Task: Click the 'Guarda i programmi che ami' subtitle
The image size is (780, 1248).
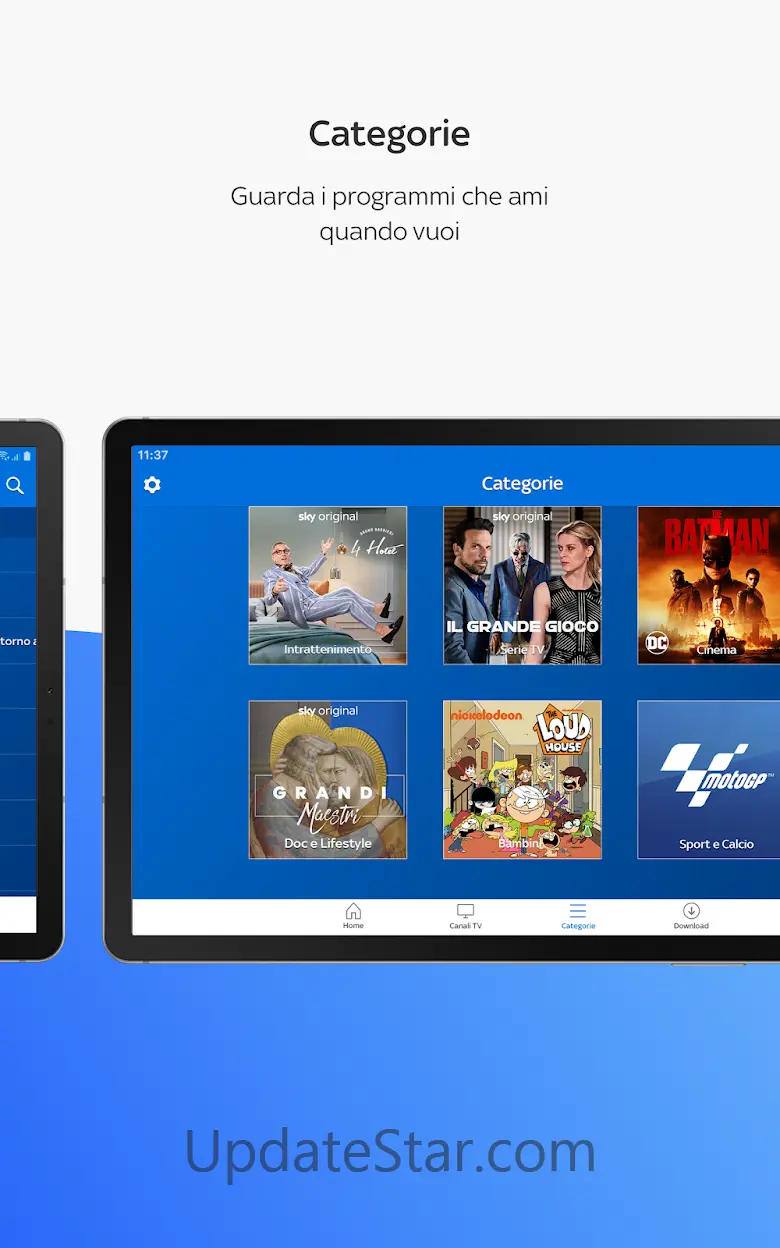Action: coord(389,196)
